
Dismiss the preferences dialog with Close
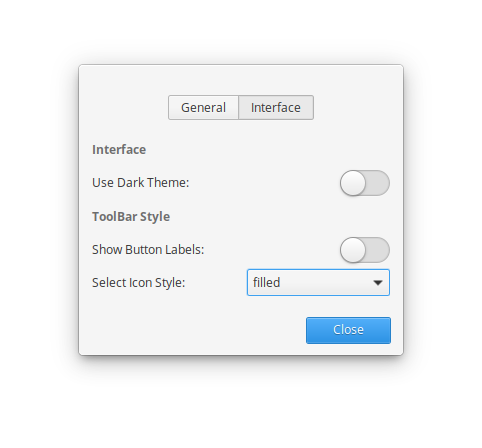point(348,330)
